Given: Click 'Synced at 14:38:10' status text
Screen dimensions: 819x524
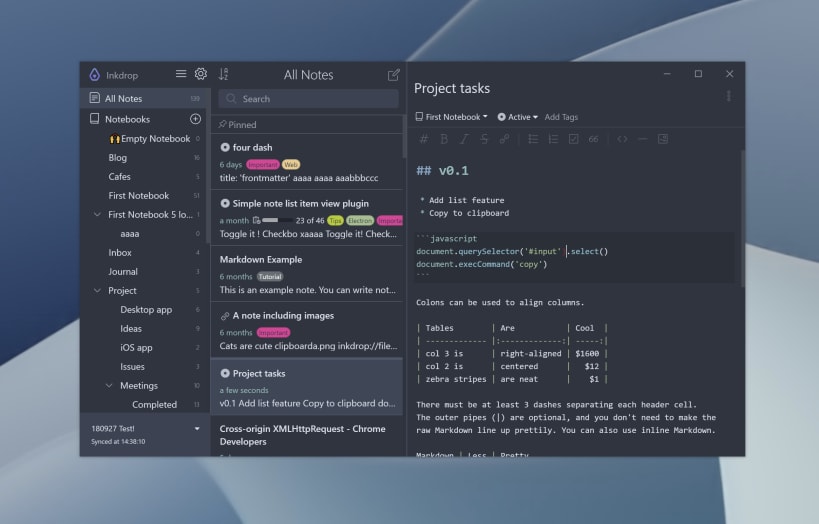Looking at the screenshot, I should click(118, 441).
